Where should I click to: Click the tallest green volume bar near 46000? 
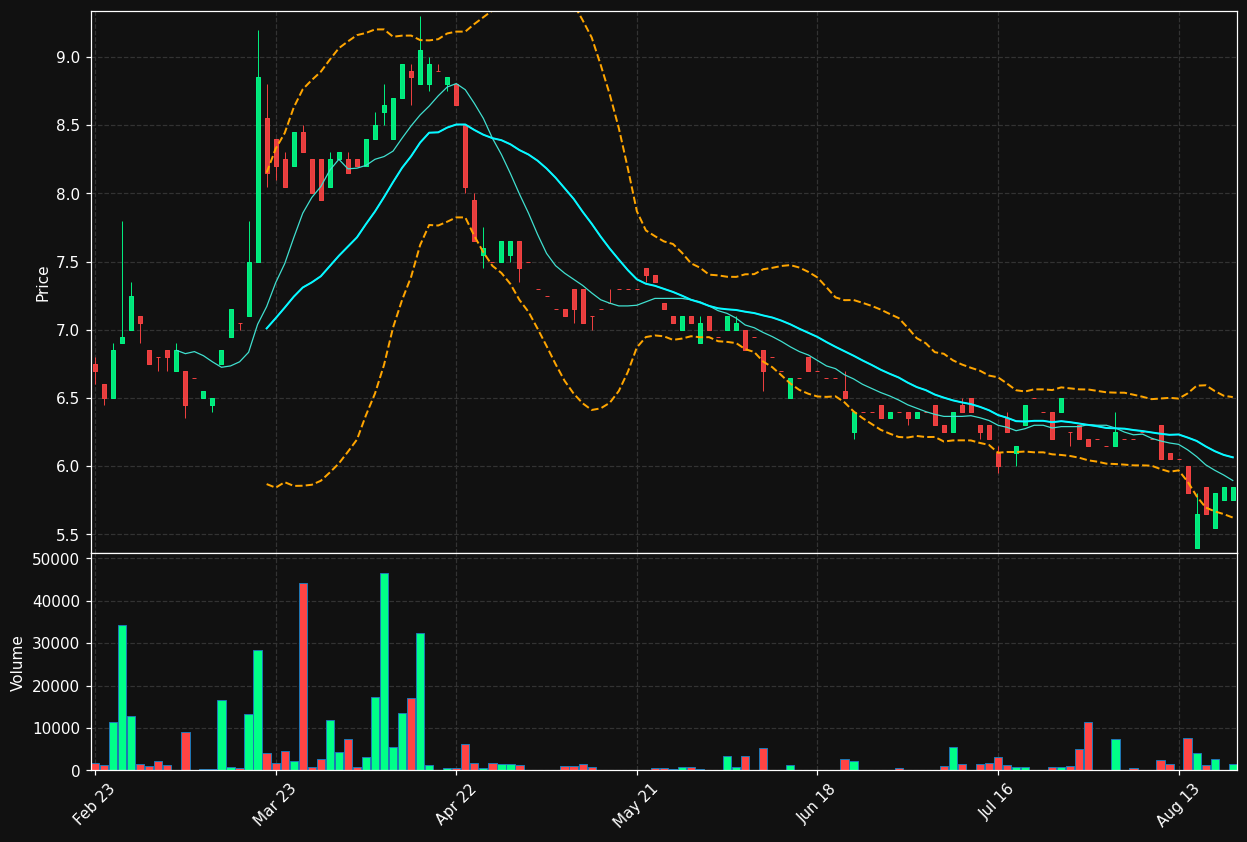click(x=384, y=672)
